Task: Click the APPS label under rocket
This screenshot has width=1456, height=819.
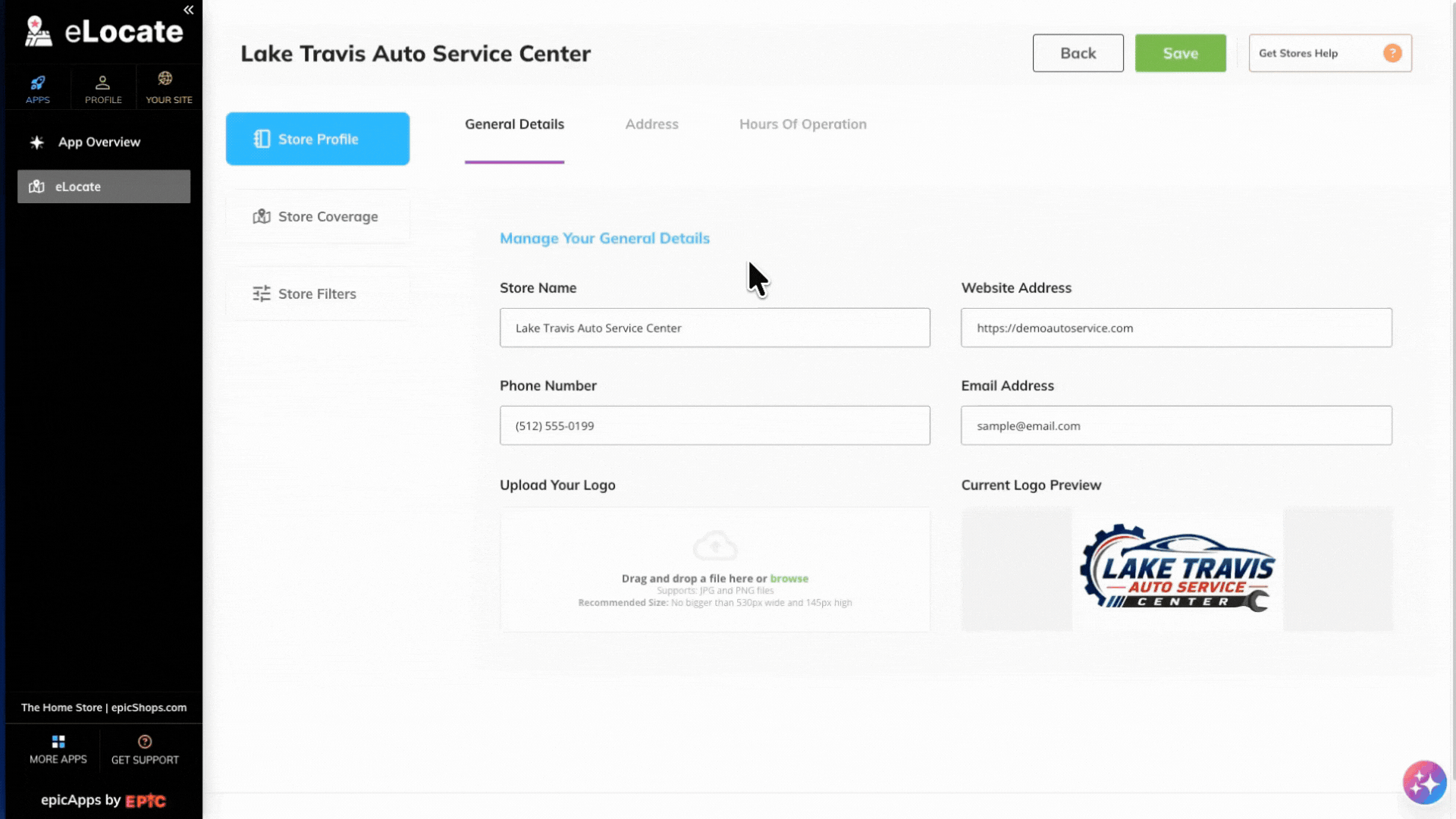Action: point(38,100)
